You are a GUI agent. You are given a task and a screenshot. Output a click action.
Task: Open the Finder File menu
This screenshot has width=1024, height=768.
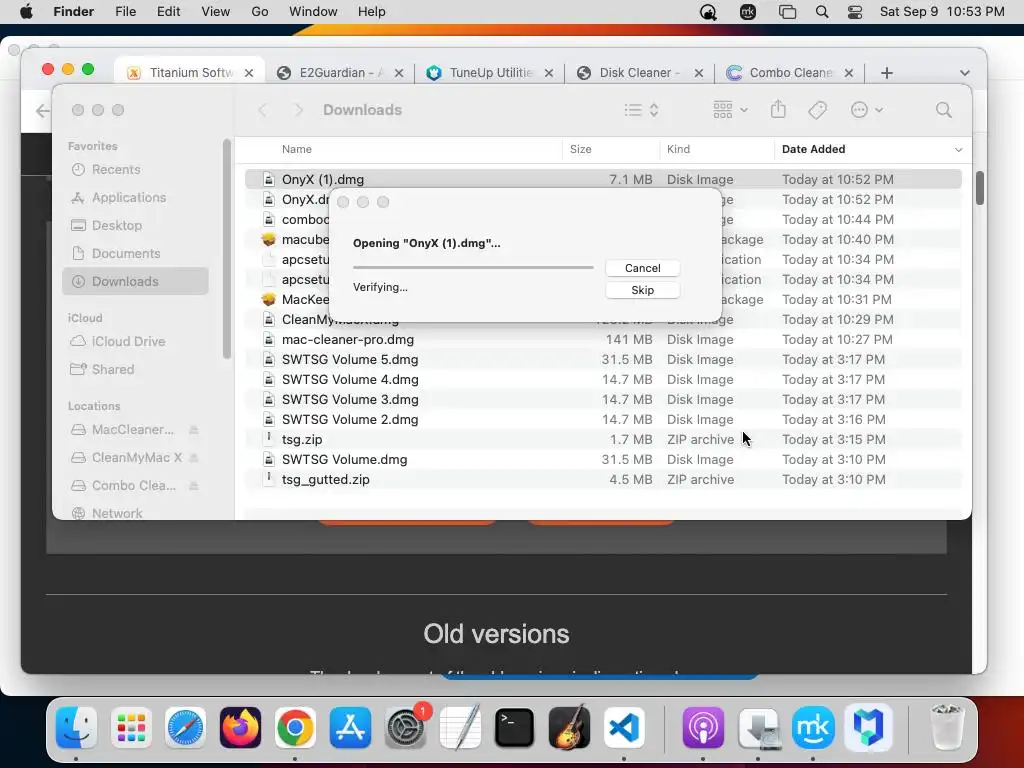coord(125,12)
